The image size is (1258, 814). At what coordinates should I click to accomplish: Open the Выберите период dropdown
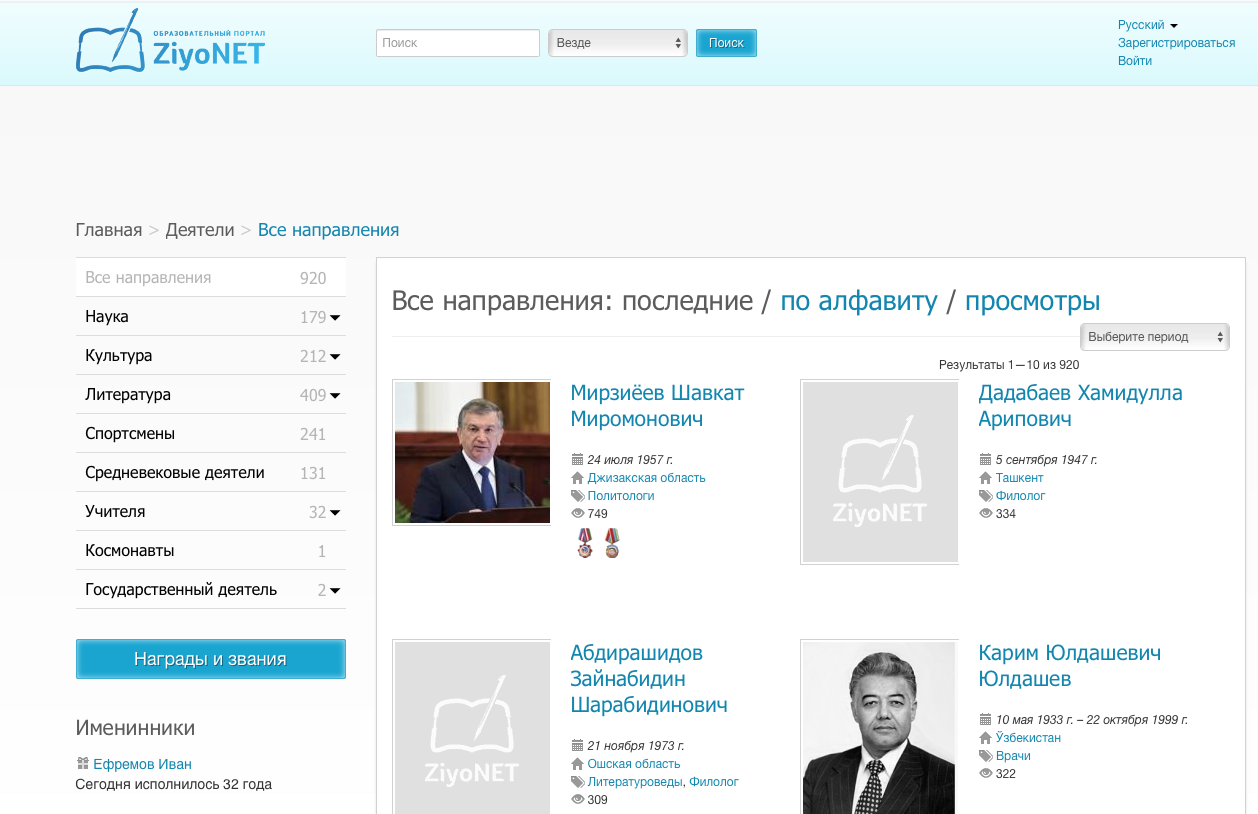(x=1154, y=337)
